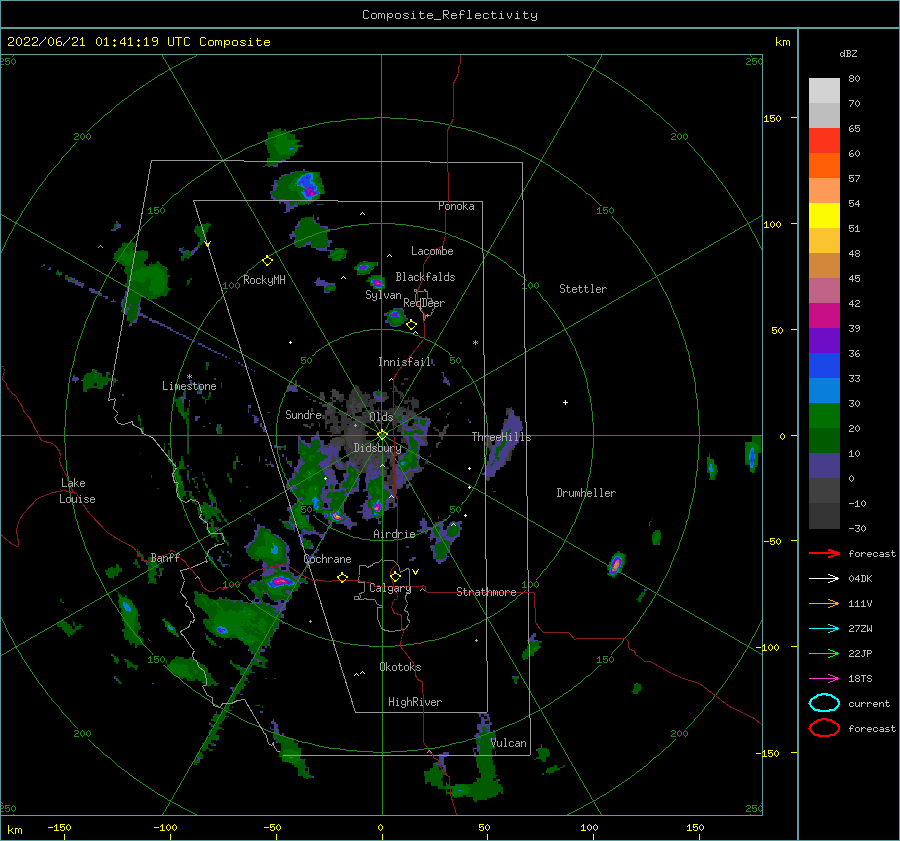The image size is (900, 841).
Task: Click the ThreeHills label
Action: (x=501, y=437)
